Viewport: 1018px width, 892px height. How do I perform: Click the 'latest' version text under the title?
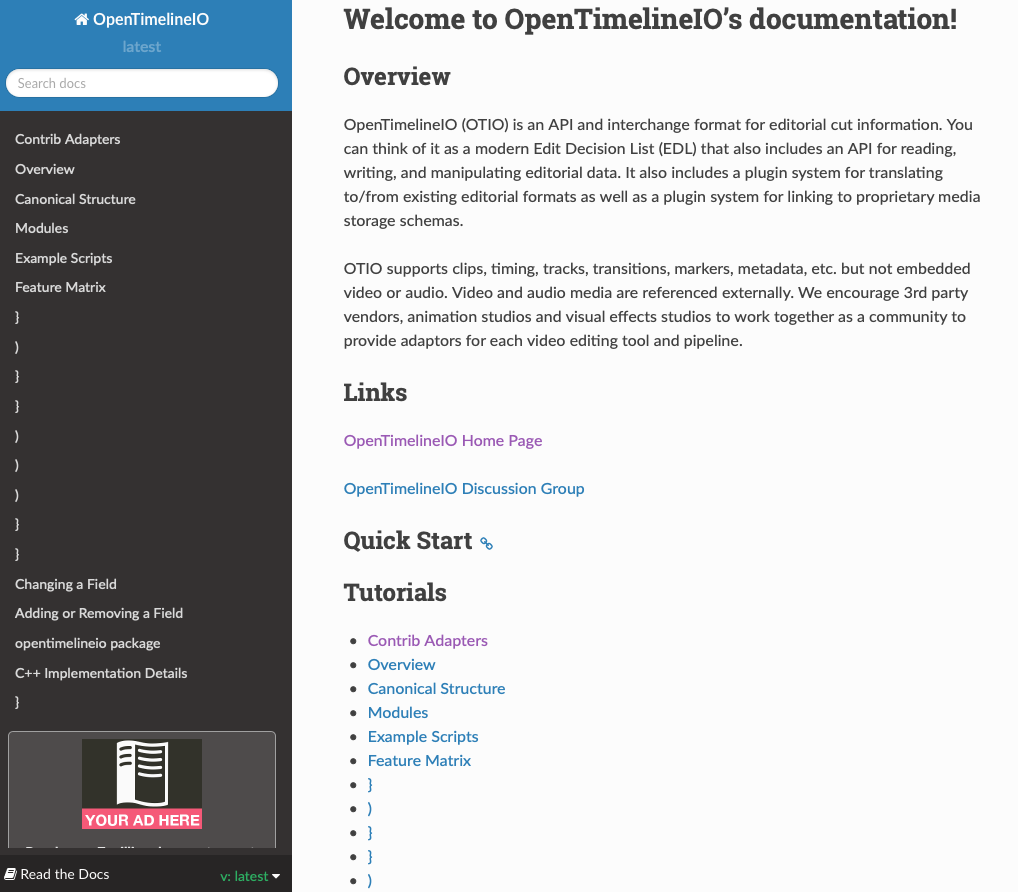point(142,47)
